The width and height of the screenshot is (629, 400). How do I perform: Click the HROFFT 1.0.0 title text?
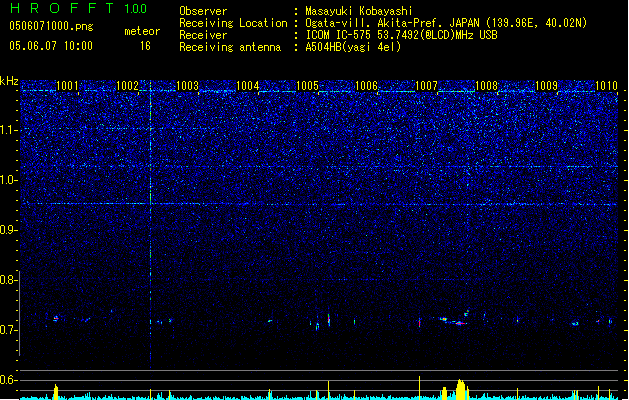[x=78, y=8]
